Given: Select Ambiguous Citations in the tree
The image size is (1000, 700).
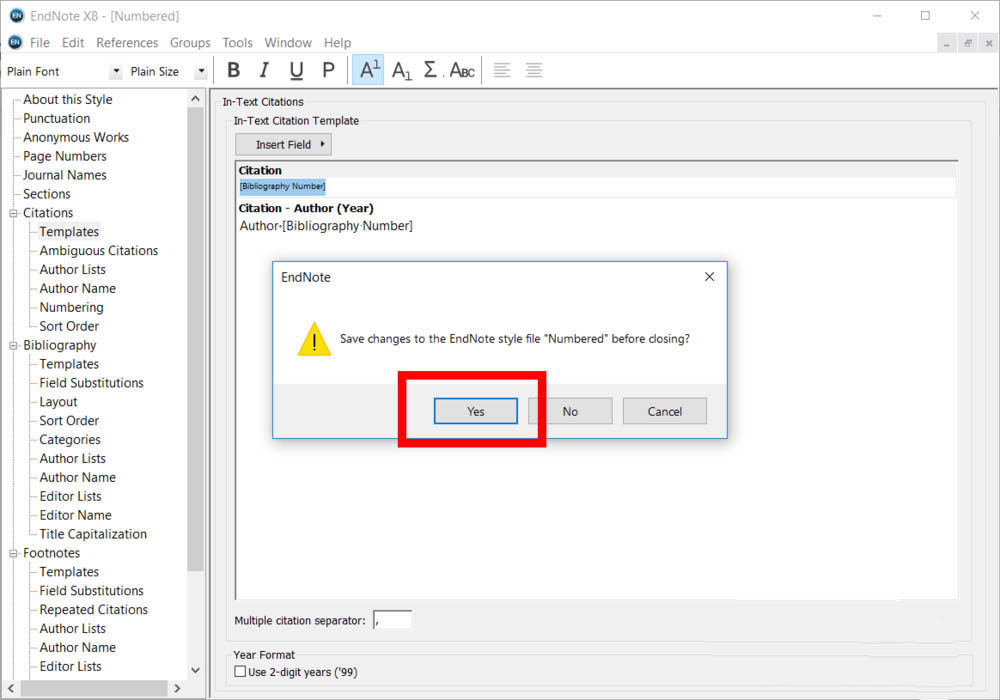Looking at the screenshot, I should click(x=99, y=251).
